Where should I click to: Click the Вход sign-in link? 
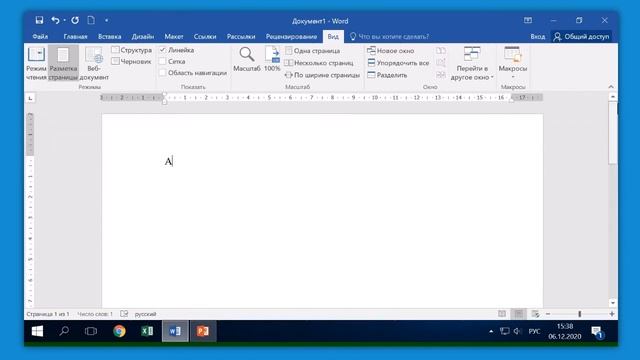(538, 36)
